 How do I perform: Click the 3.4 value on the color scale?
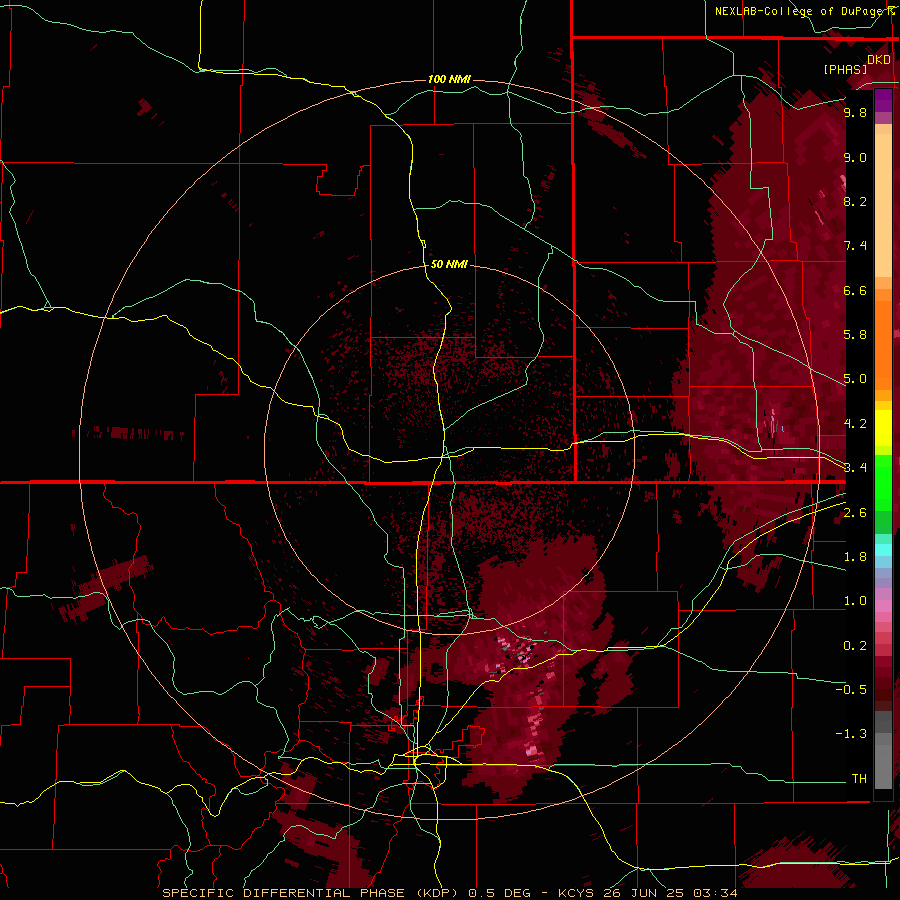855,468
